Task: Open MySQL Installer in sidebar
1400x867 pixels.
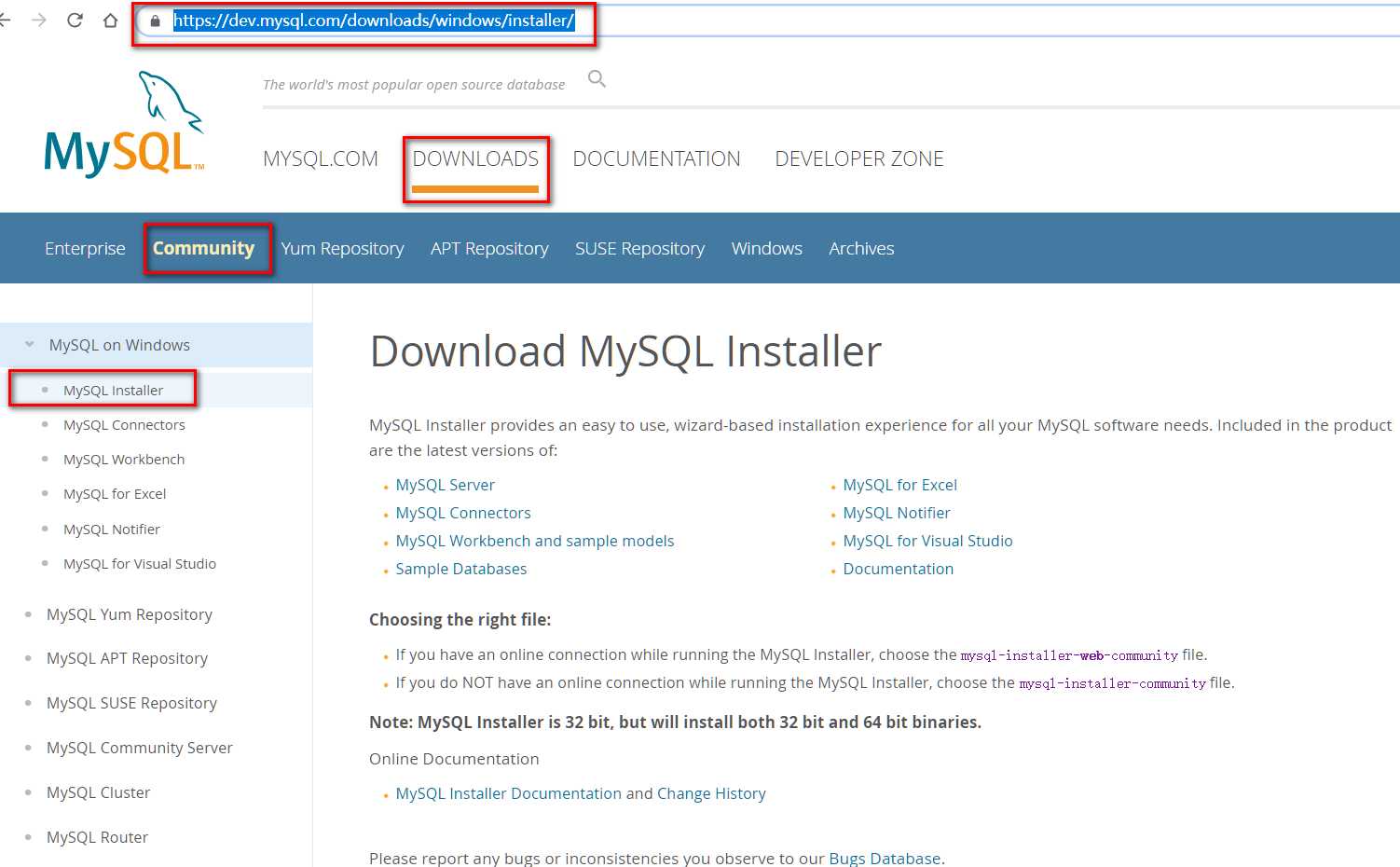Action: click(113, 391)
